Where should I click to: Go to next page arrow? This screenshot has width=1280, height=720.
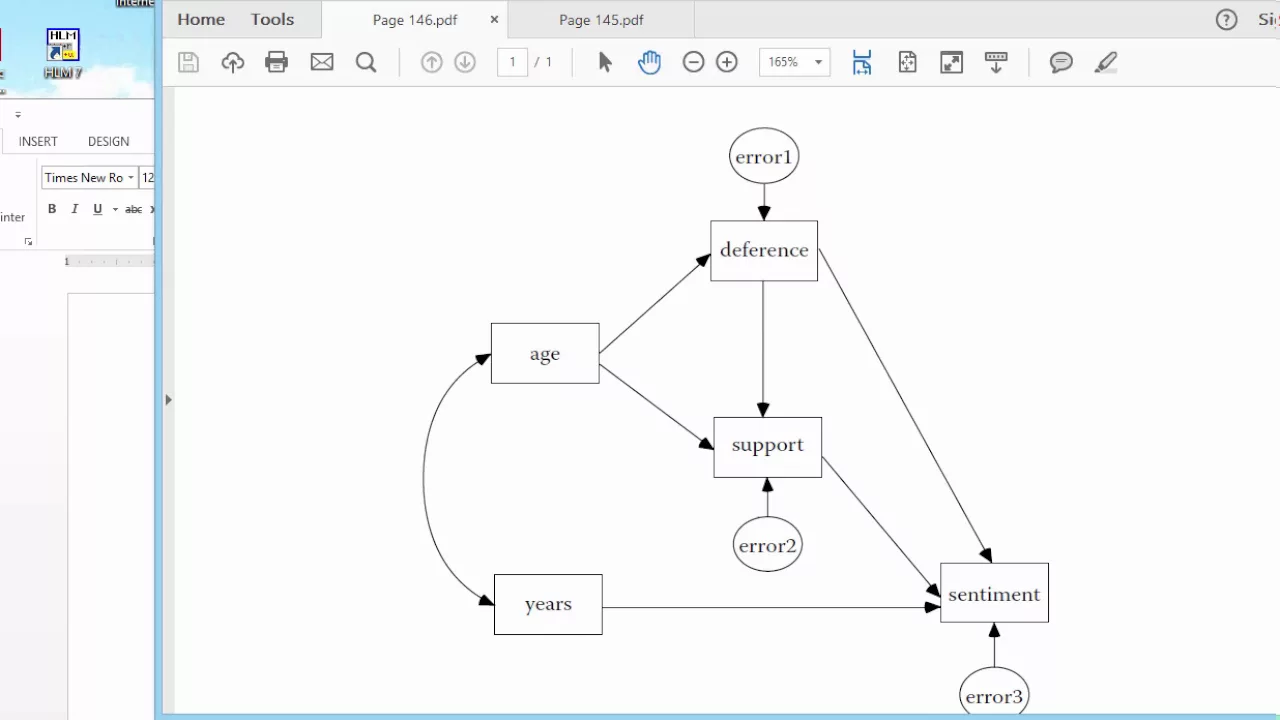tap(465, 62)
